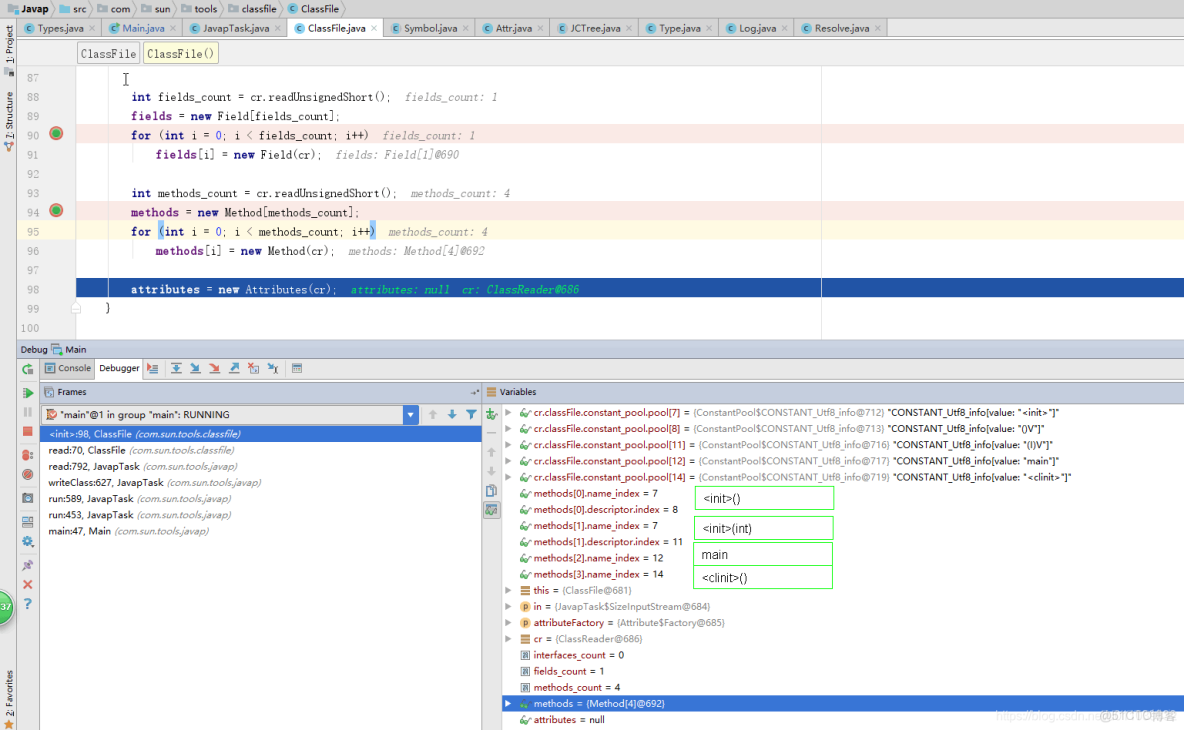Image resolution: width=1184 pixels, height=730 pixels.
Task: Open the thread selector dropdown showing main@1
Action: coord(410,413)
